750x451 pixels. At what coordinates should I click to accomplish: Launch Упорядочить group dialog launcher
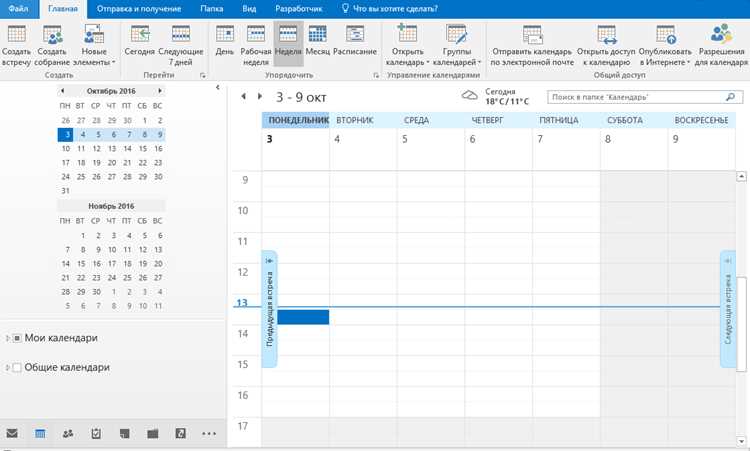[376, 75]
